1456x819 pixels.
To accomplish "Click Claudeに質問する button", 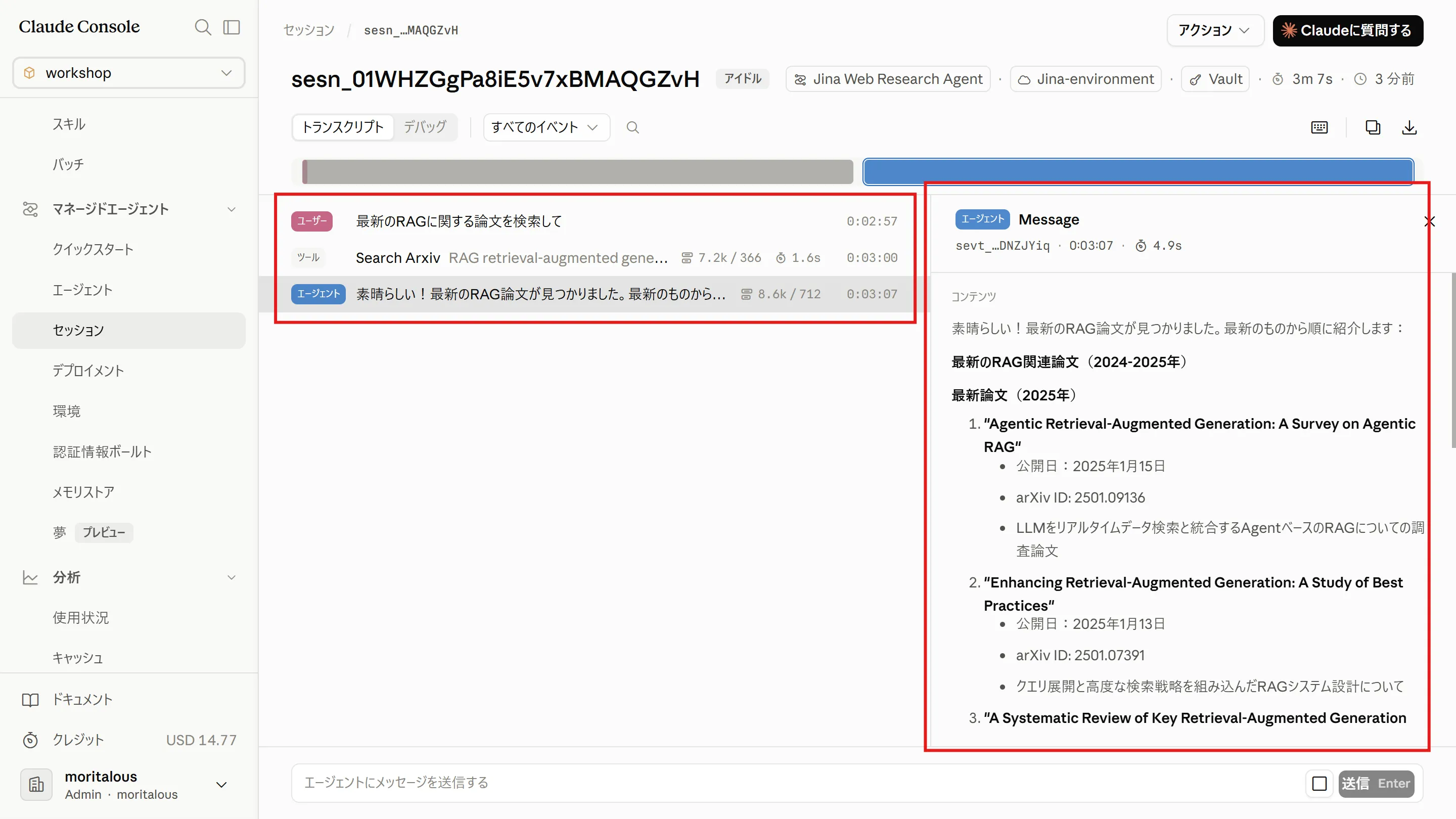I will (x=1347, y=30).
